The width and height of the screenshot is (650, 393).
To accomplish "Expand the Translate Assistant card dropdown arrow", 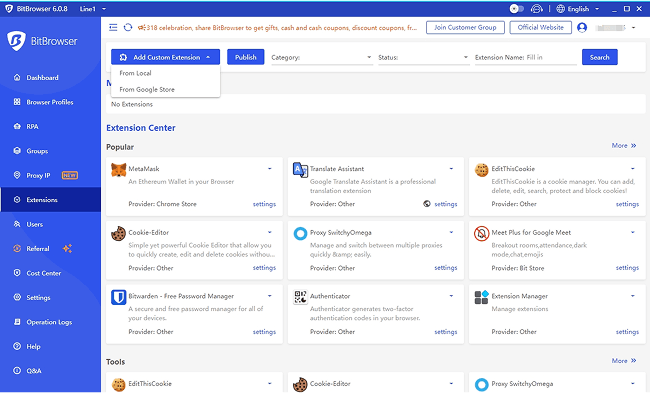I will 451,169.
